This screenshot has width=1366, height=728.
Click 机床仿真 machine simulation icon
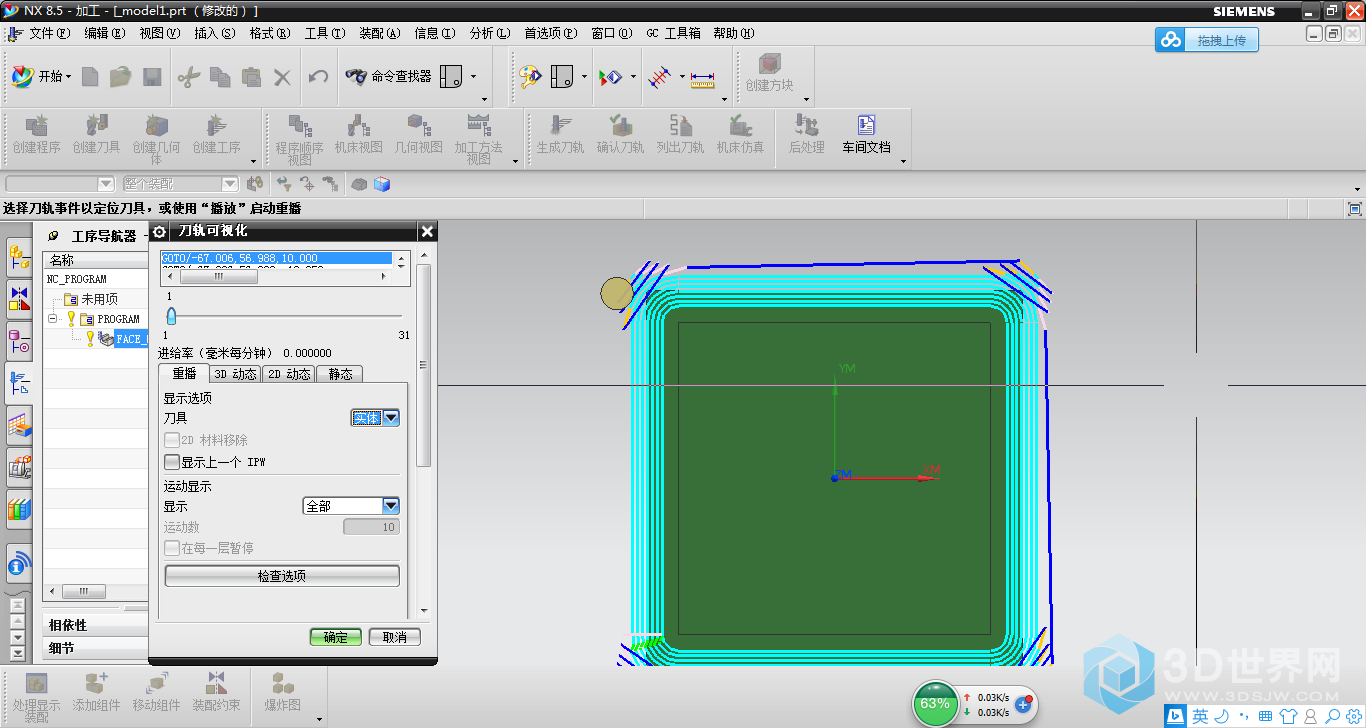click(740, 134)
